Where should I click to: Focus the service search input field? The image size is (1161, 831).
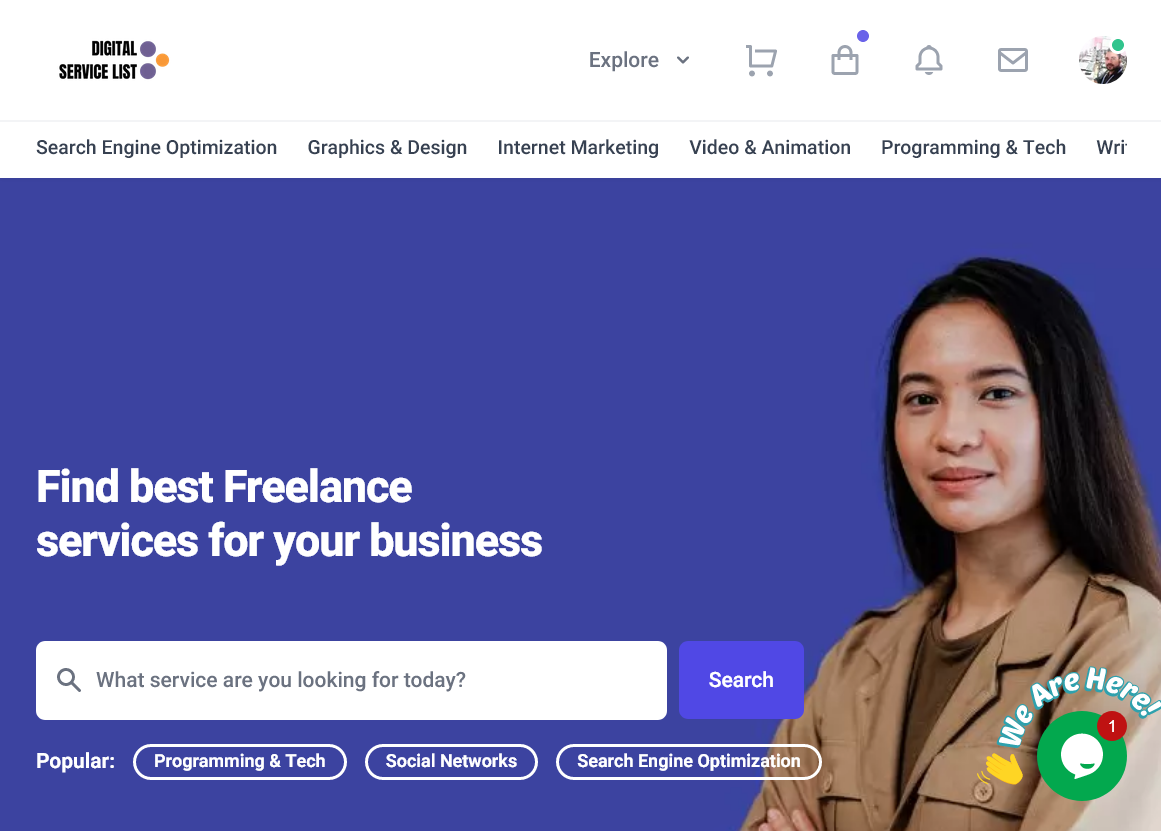(x=351, y=680)
